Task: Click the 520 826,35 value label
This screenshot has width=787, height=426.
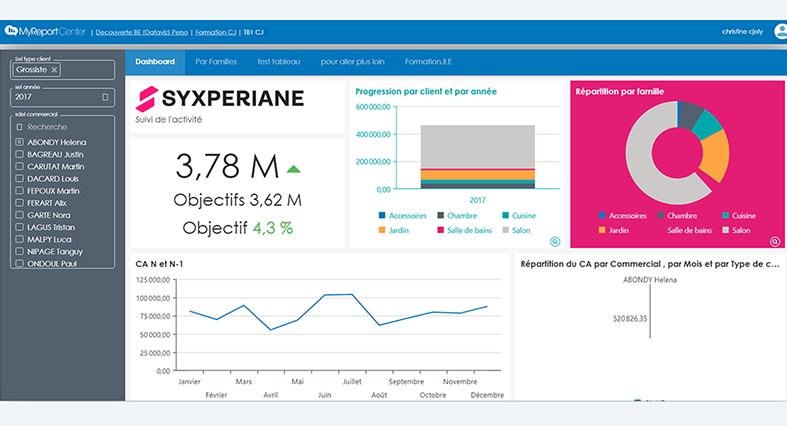Action: [x=630, y=319]
